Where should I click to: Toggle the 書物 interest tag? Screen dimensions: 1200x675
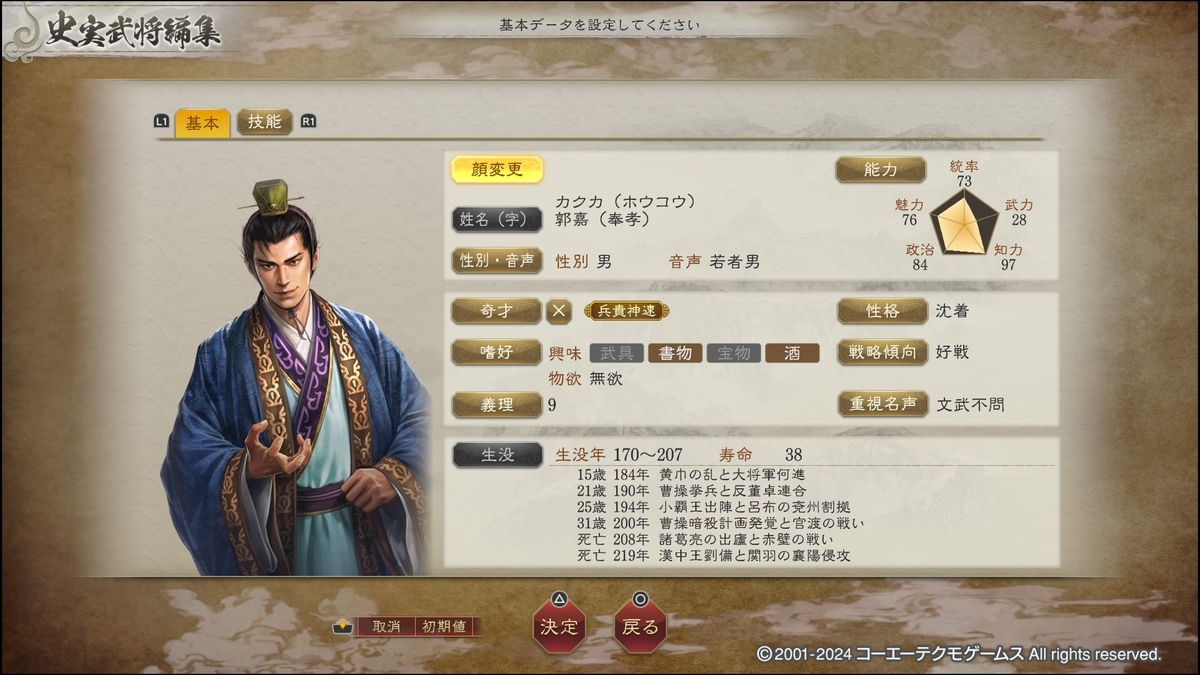click(x=675, y=353)
